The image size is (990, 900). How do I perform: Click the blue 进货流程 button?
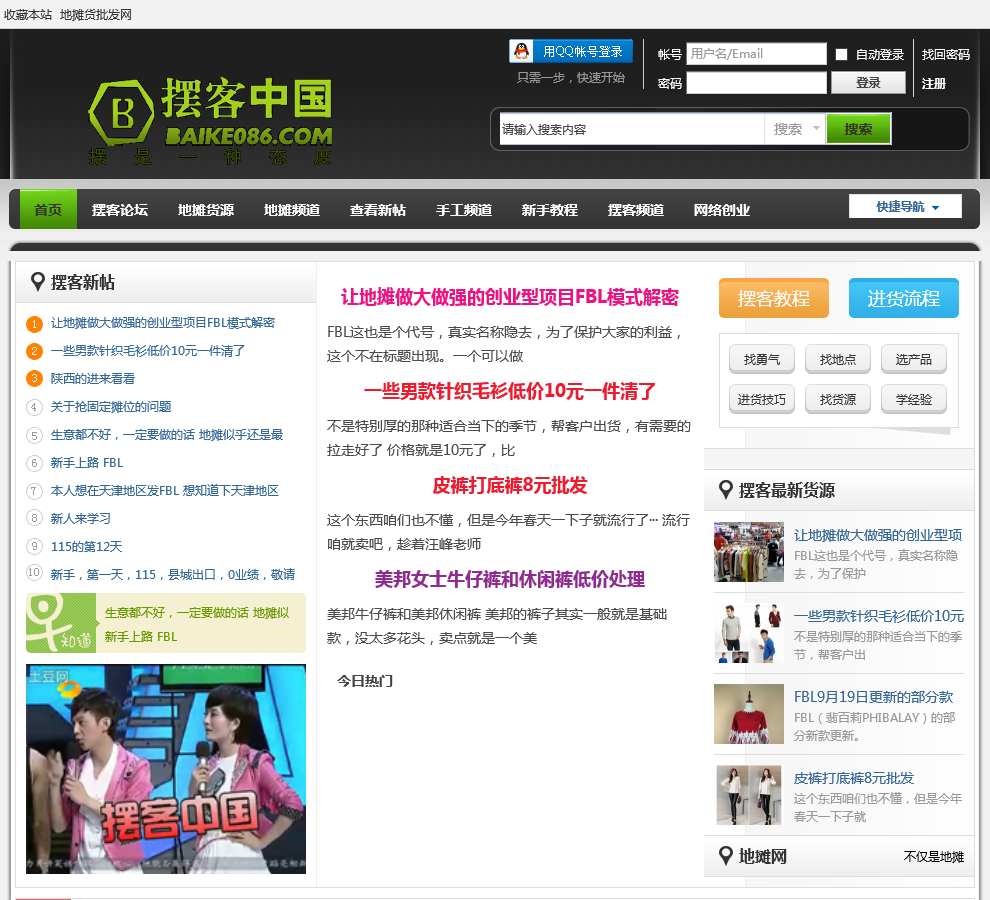pyautogui.click(x=904, y=298)
